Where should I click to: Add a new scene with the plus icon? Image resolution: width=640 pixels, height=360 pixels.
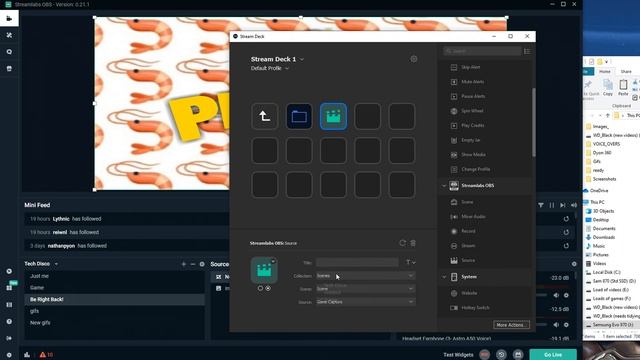point(183,264)
